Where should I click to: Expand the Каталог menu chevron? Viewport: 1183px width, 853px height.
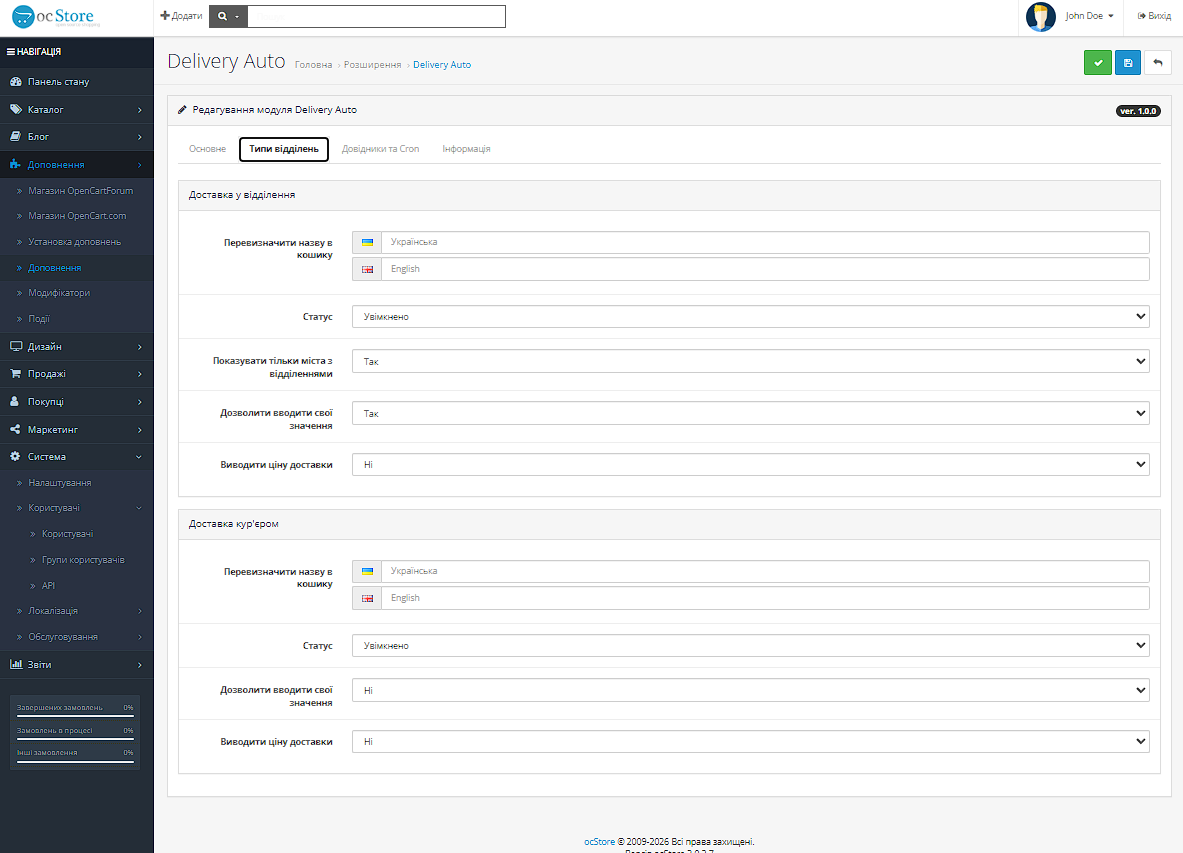[x=140, y=110]
